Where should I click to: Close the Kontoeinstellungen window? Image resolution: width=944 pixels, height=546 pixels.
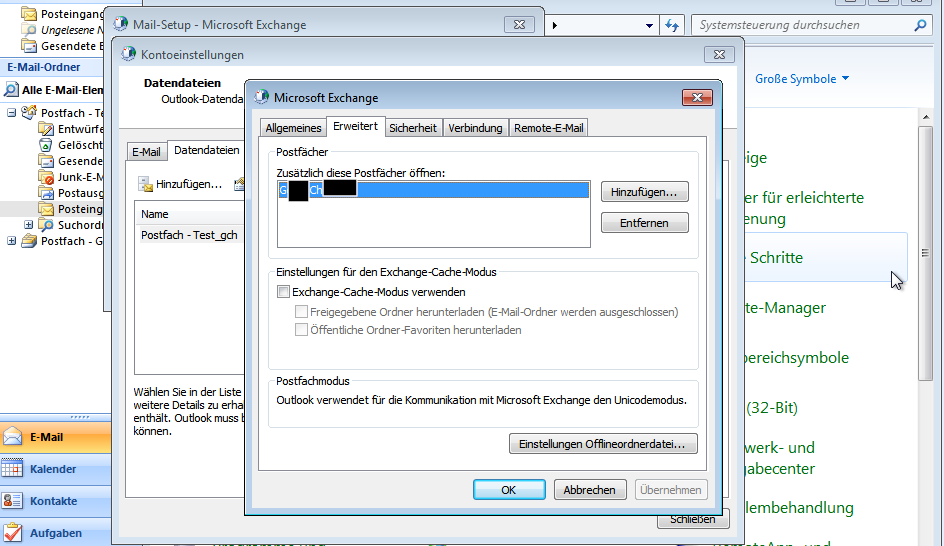point(719,55)
